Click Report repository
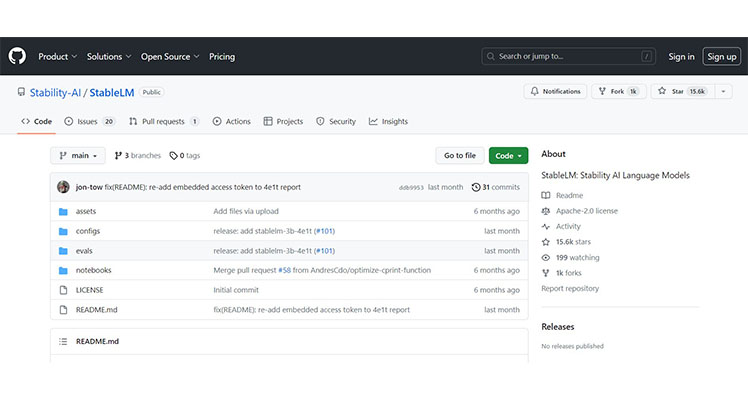 coord(570,288)
